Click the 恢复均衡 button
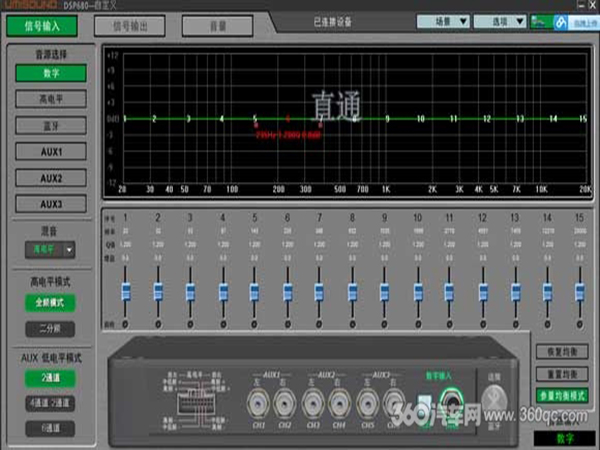 561,353
